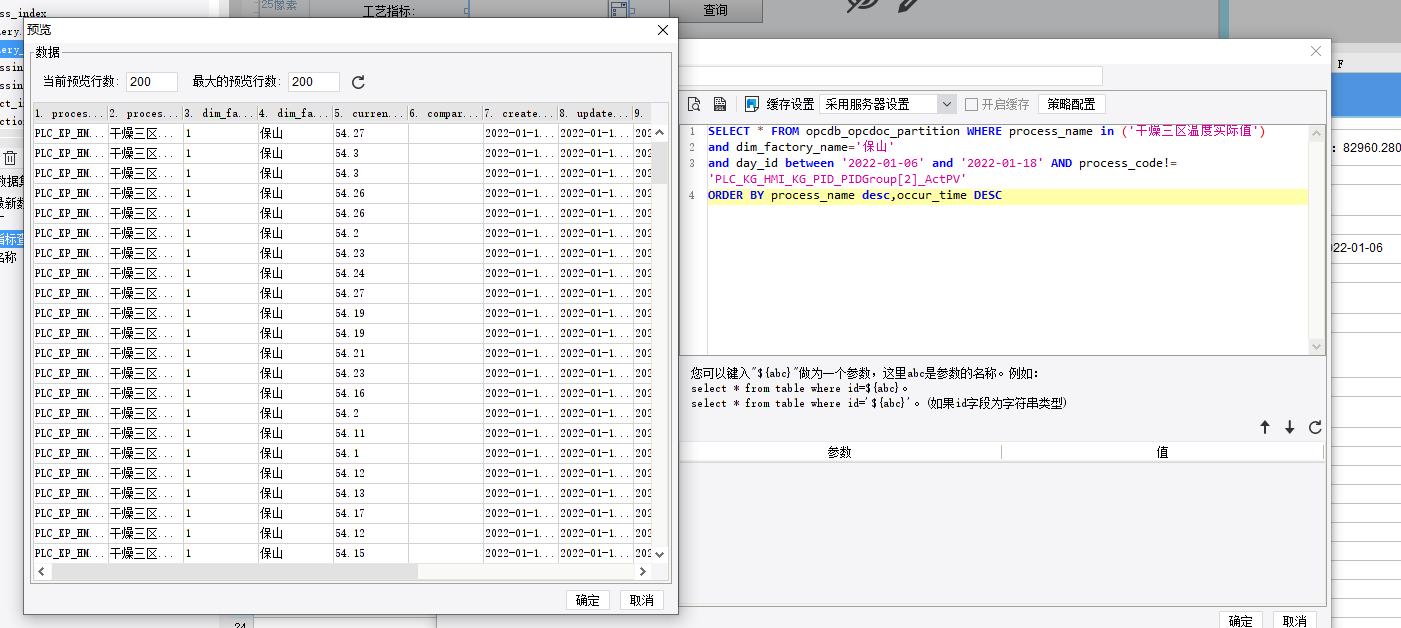
Task: Click the 参数 column header
Action: (x=840, y=452)
